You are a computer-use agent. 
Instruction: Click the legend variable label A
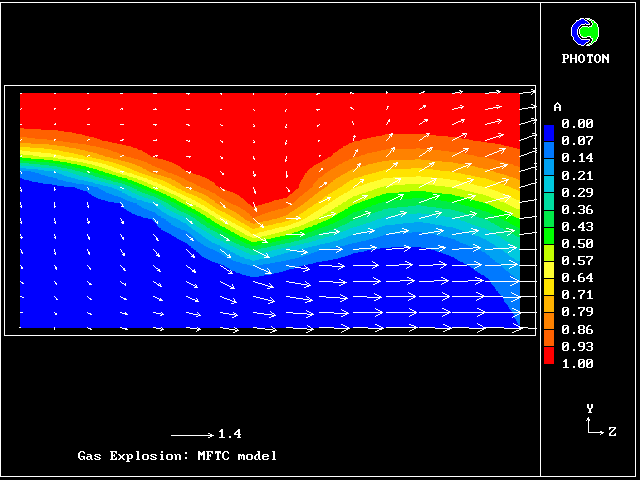(x=557, y=107)
